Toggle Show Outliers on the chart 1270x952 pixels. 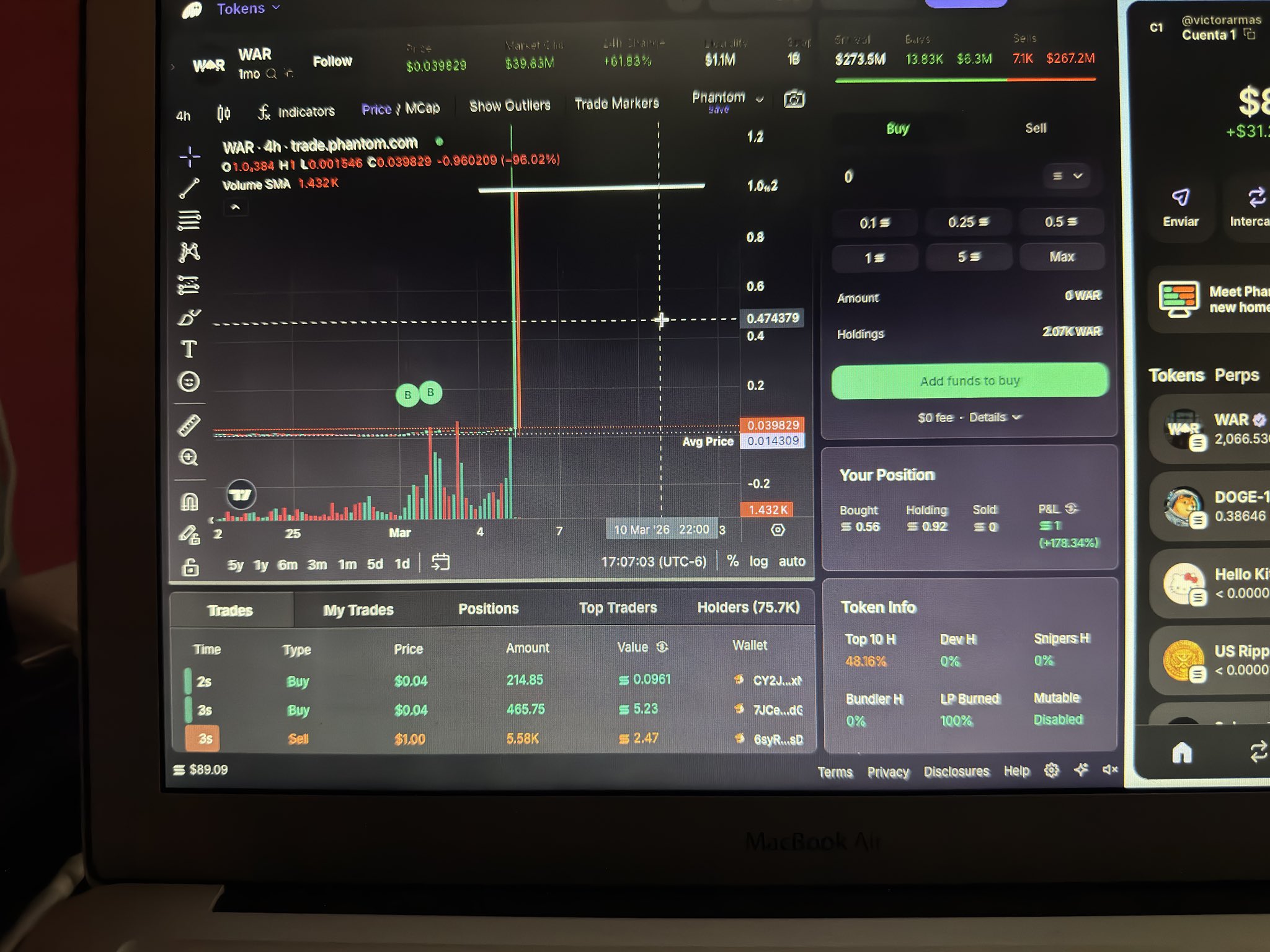(510, 105)
